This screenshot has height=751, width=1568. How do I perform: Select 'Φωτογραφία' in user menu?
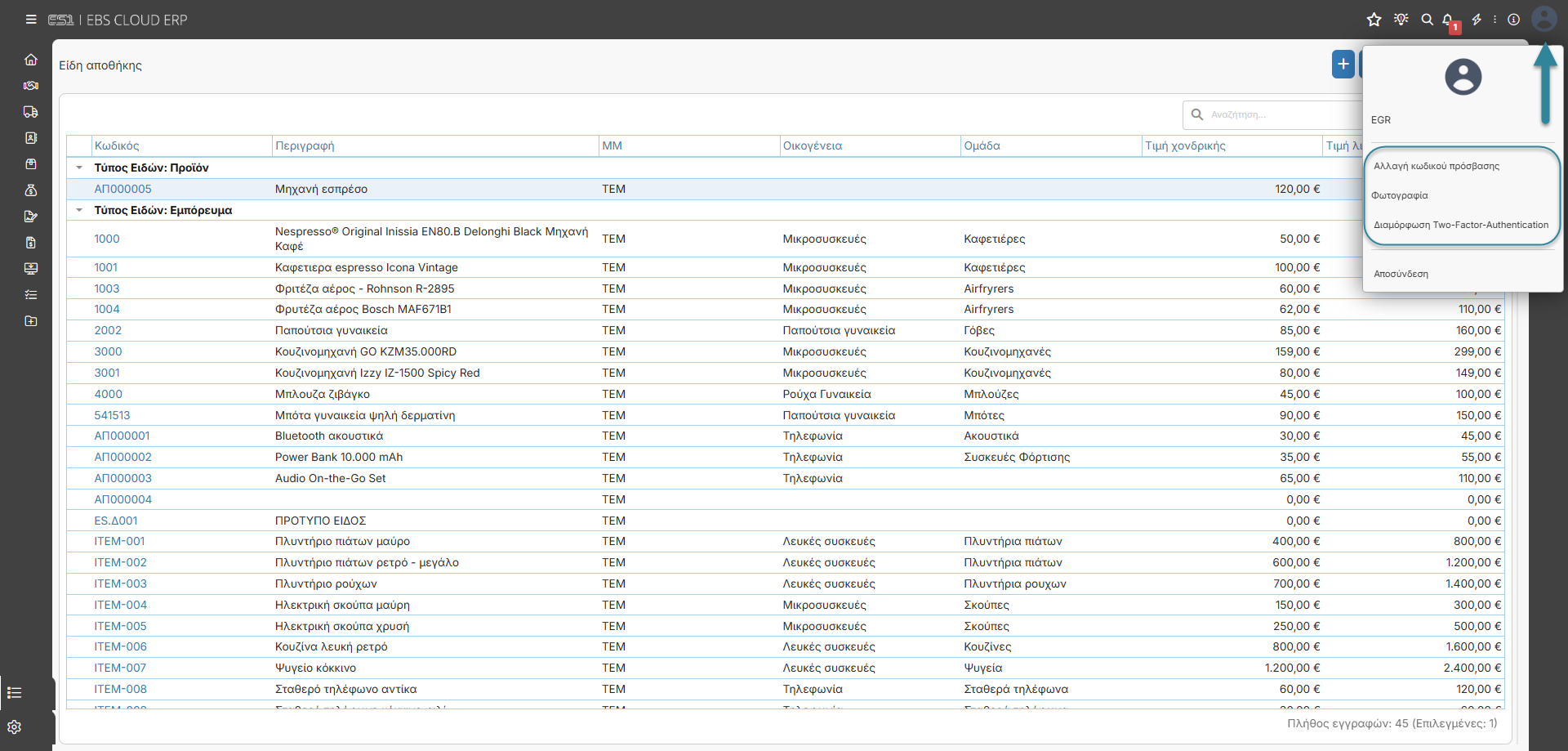pos(1400,195)
